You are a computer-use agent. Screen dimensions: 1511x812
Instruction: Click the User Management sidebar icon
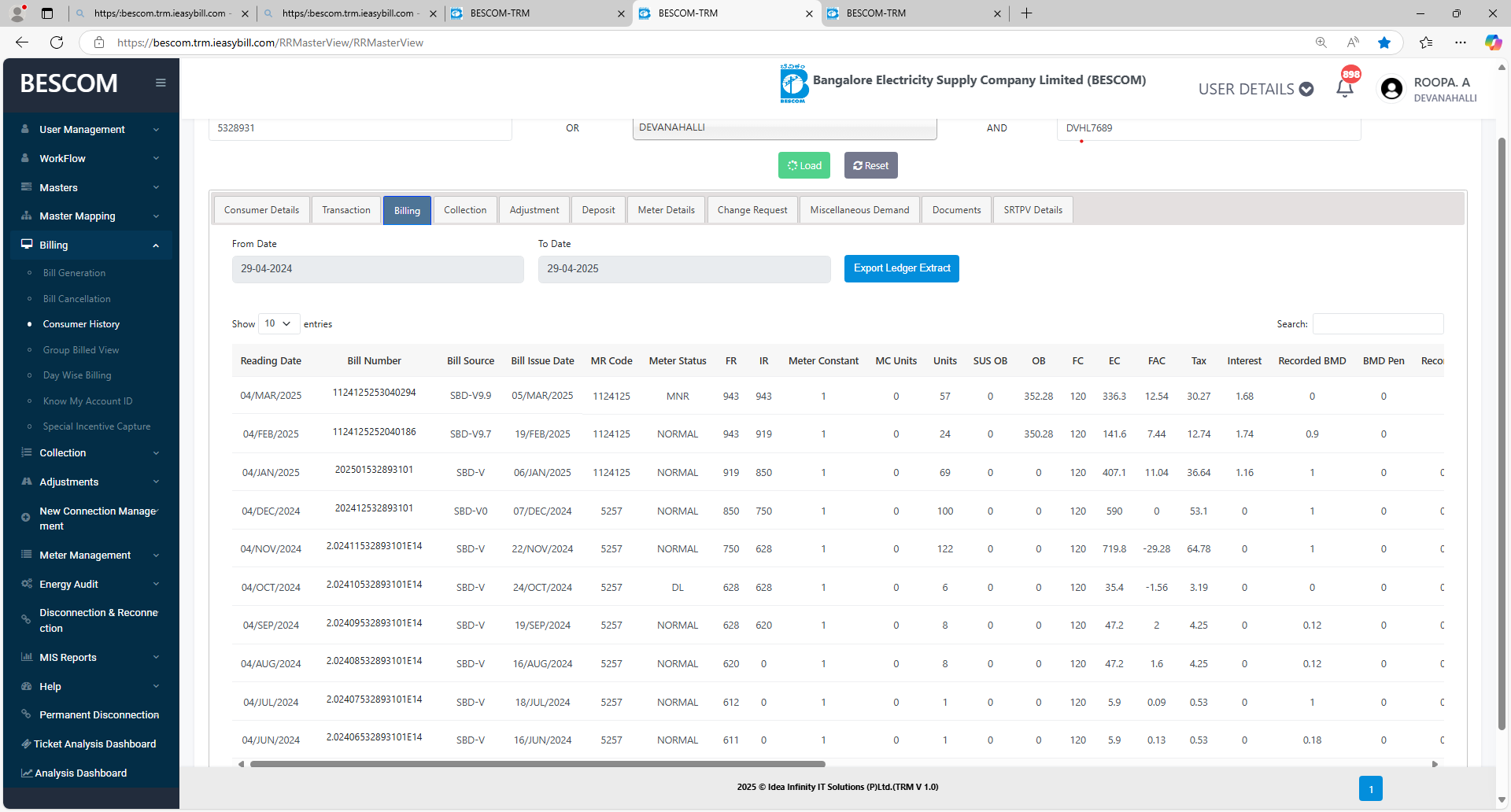coord(25,129)
